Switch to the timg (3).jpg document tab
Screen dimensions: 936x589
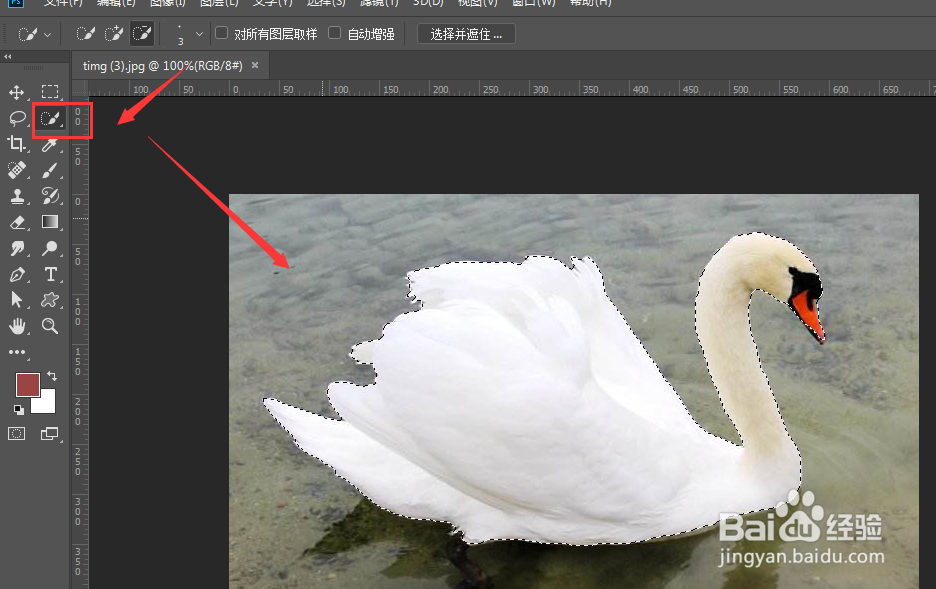[x=162, y=66]
